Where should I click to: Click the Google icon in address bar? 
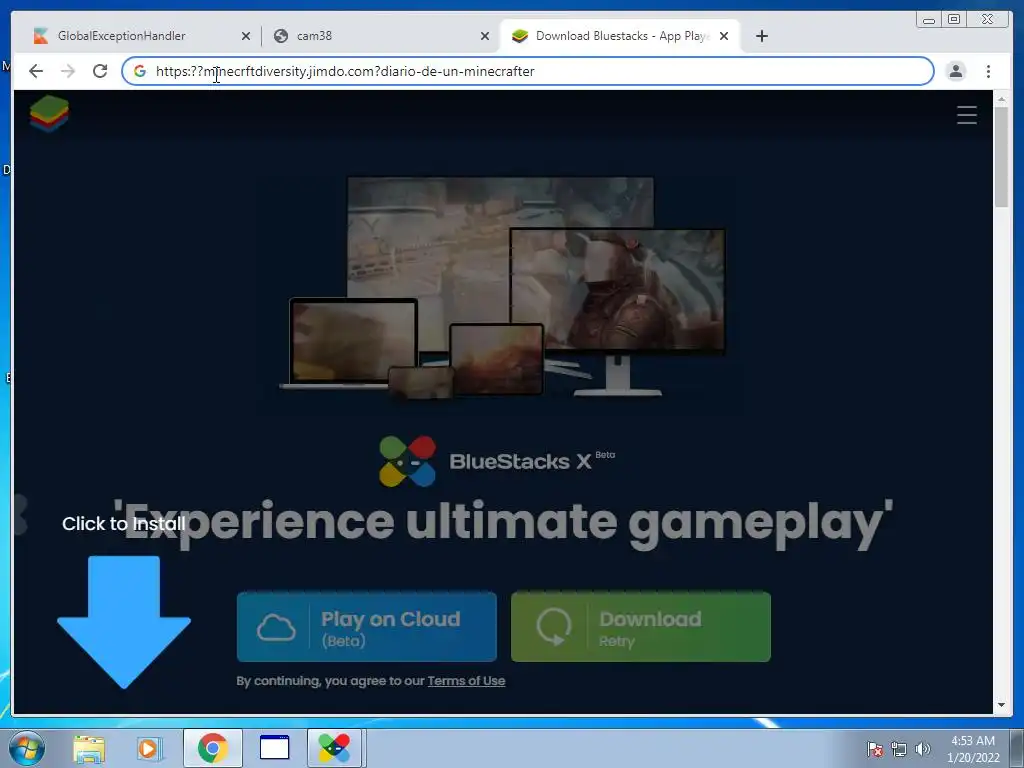click(x=140, y=71)
